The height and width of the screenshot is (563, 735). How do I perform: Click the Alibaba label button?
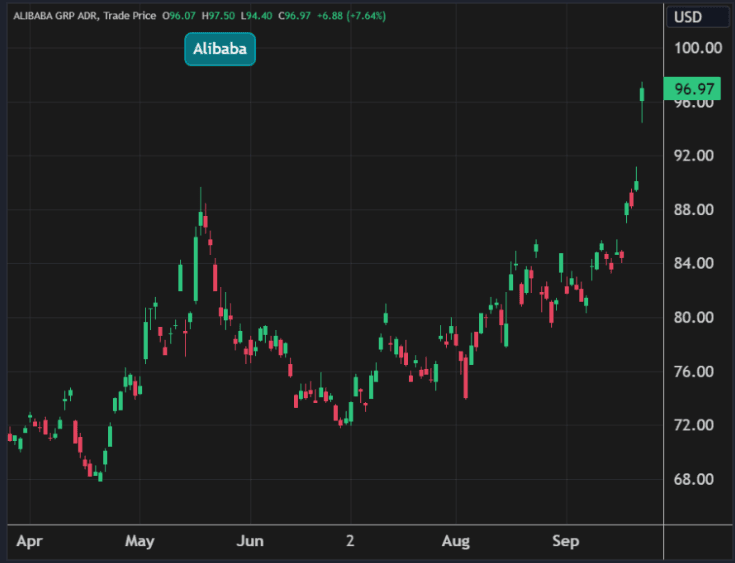pyautogui.click(x=220, y=49)
